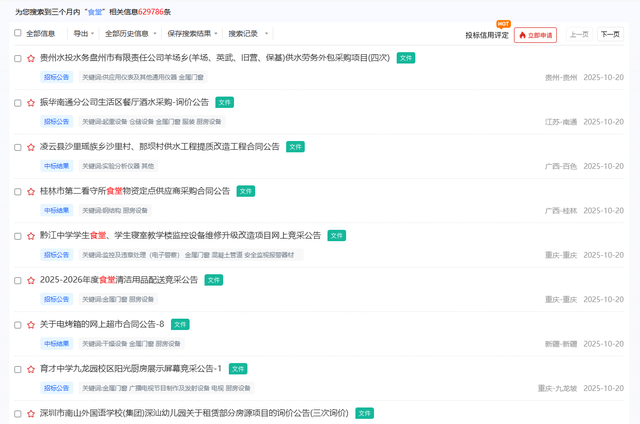Select the checkbox for 关于电烤箱 row
Viewport: 640px width, 424px height.
coord(18,325)
